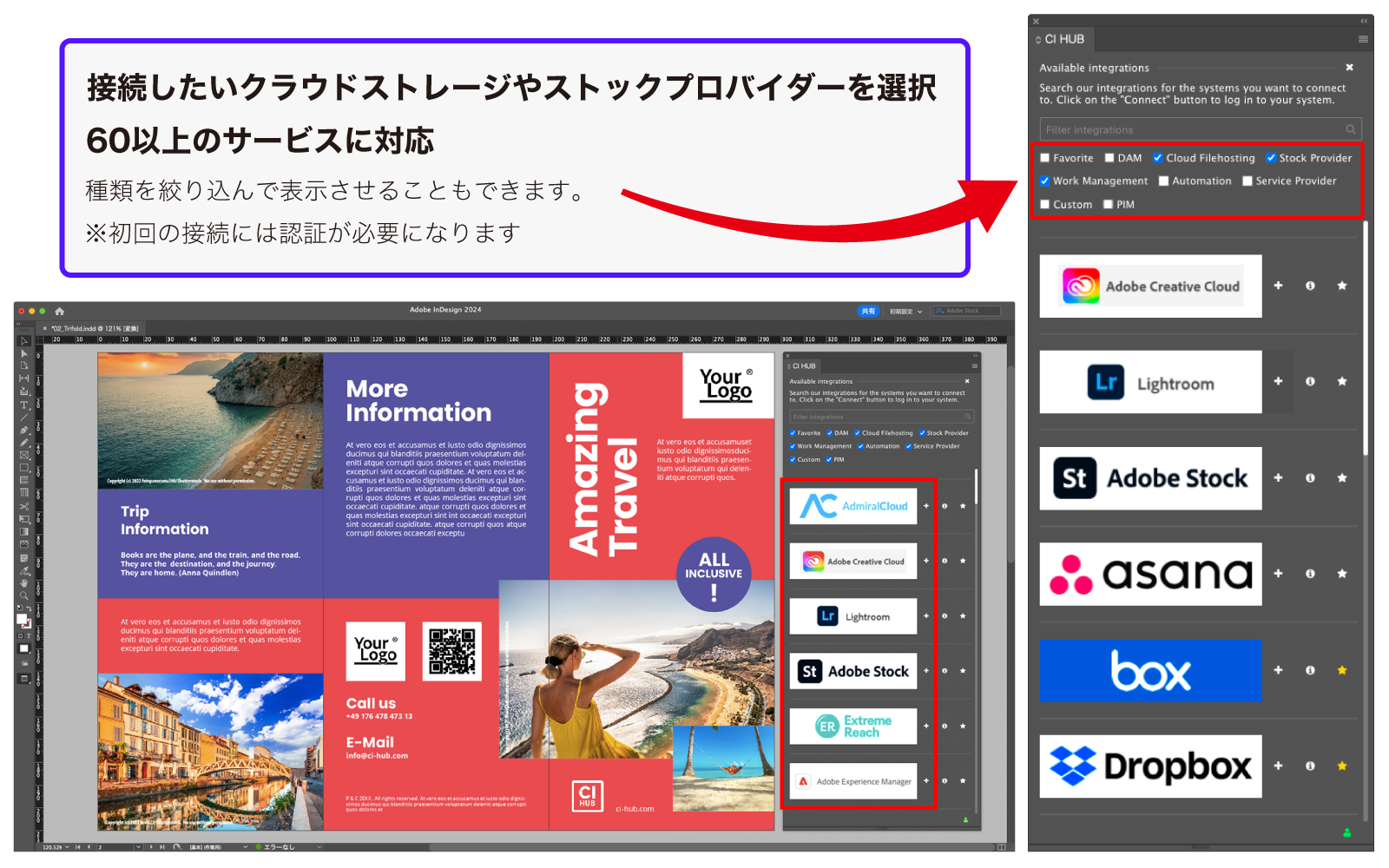The height and width of the screenshot is (868, 1389).
Task: Unfavorite box using its yellow star
Action: pyautogui.click(x=1342, y=669)
